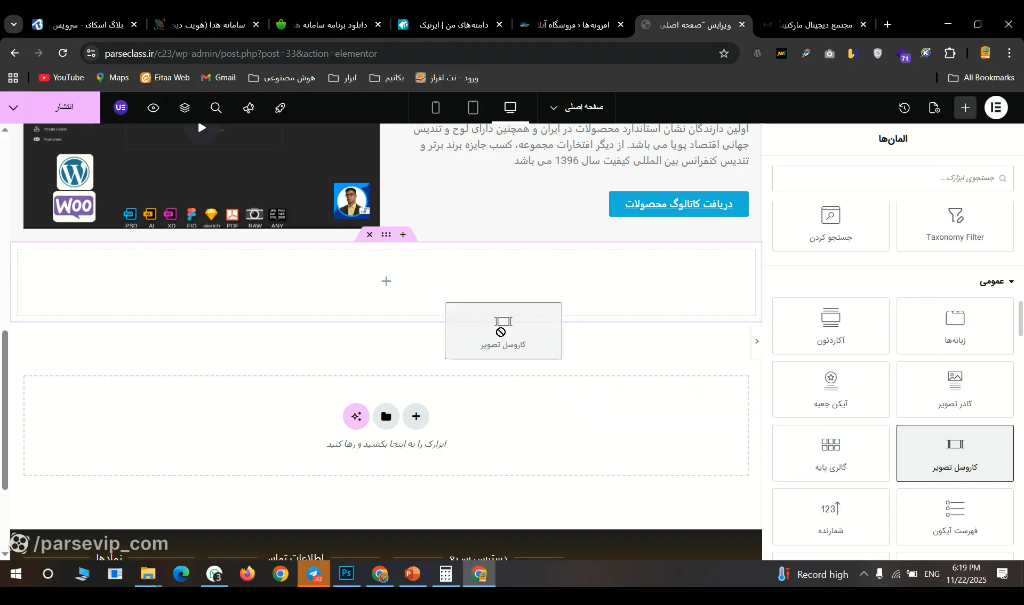Open the YouTube bookmark

[x=61, y=78]
